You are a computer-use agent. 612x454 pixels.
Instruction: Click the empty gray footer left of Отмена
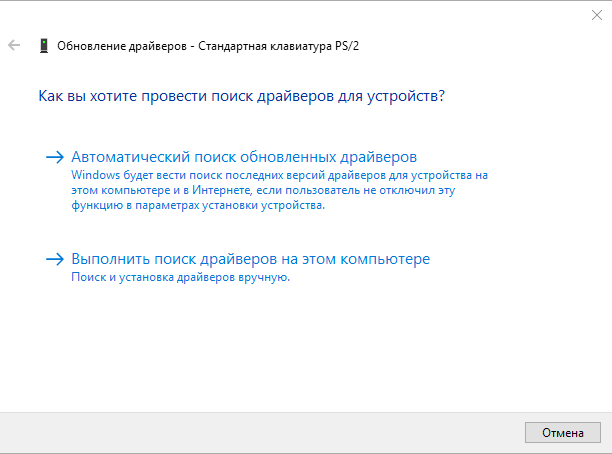click(x=260, y=432)
